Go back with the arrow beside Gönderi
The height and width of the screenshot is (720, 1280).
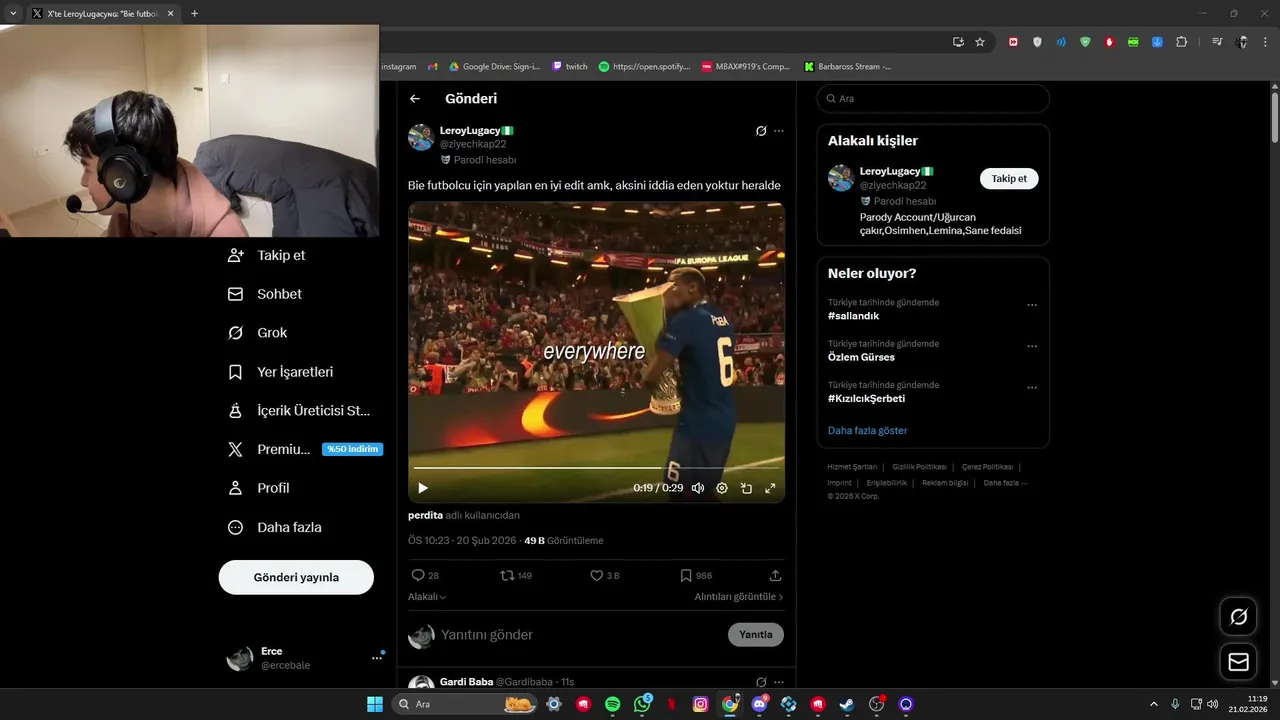click(415, 99)
